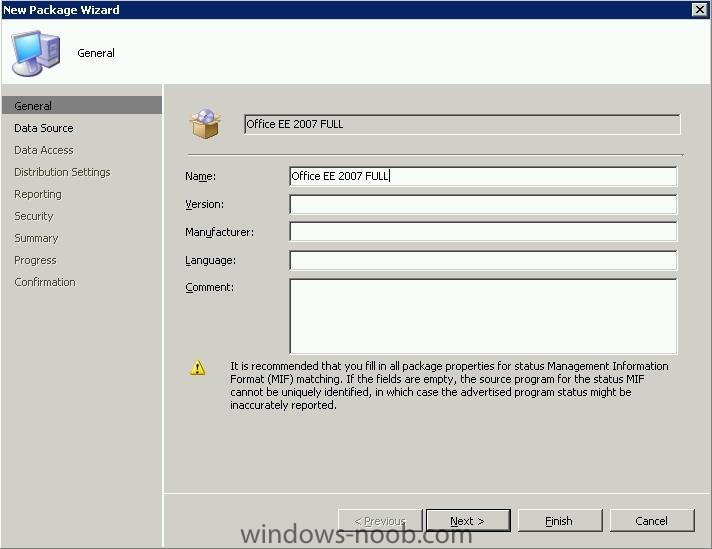
Task: Click the < Previous button
Action: [x=380, y=520]
